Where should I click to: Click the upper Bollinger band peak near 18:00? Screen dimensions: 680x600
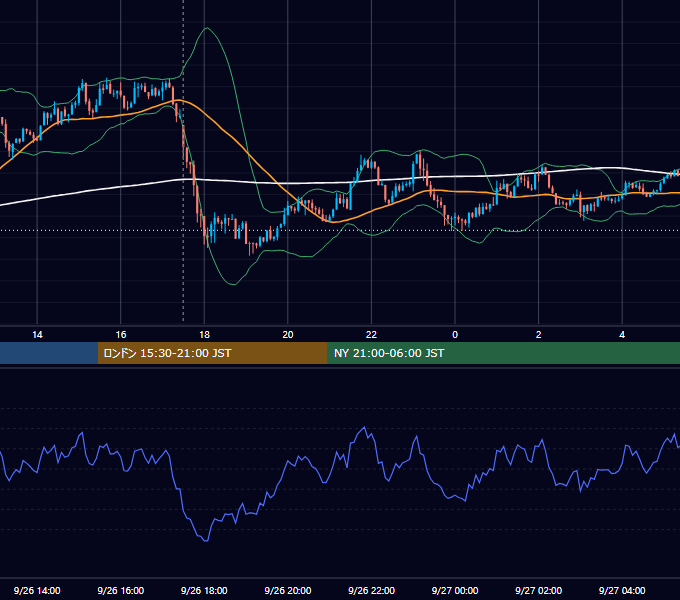[x=207, y=28]
